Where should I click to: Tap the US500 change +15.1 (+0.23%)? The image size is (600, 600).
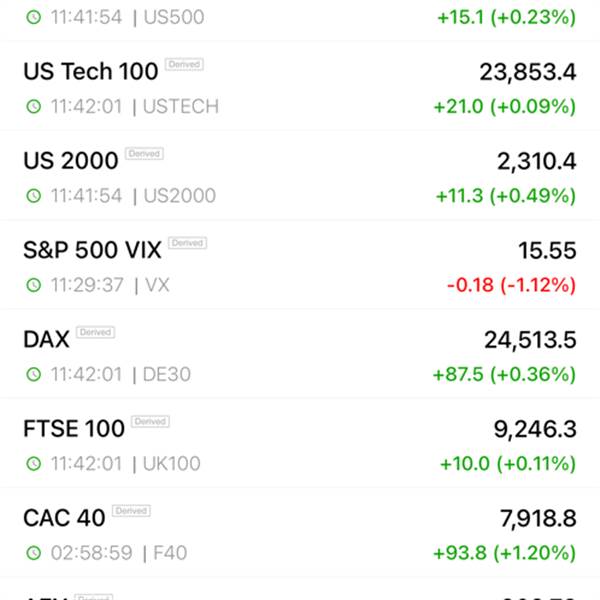coord(507,17)
